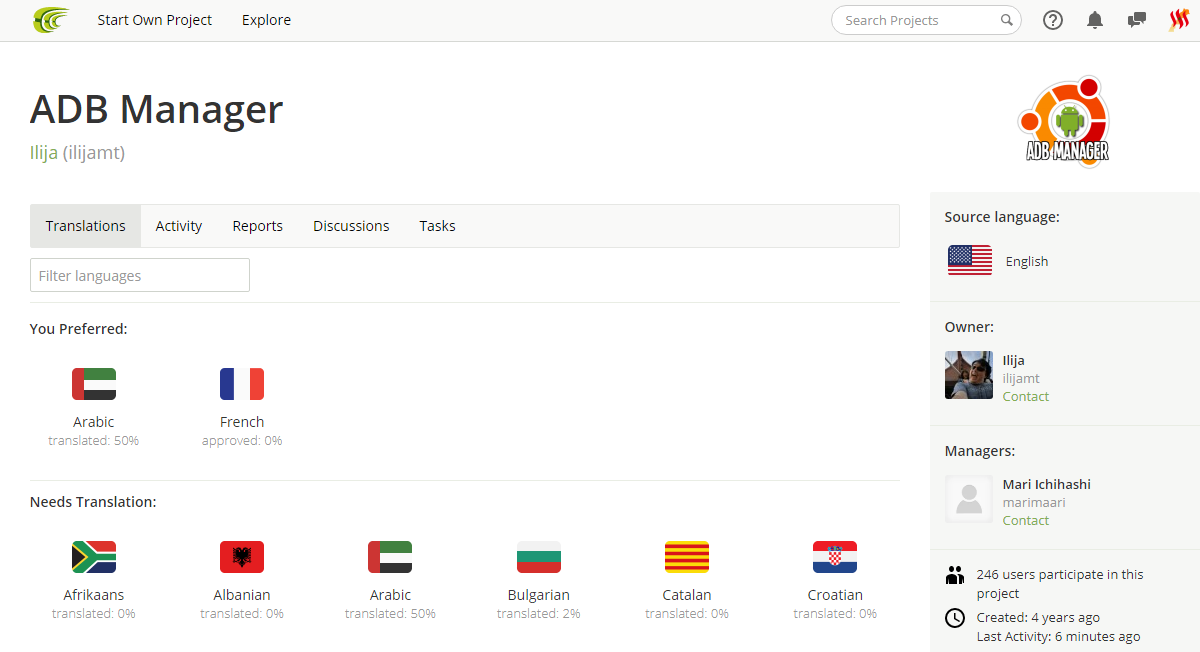Click 'Created: 4 years ago' text
Image resolution: width=1200 pixels, height=652 pixels.
tap(1039, 617)
